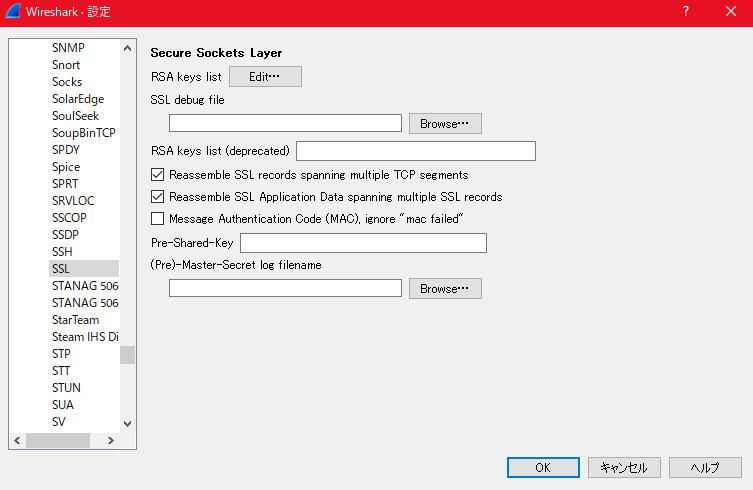Click the Wireshark shark fin title icon
Viewport: 753px width, 490px height.
[x=13, y=12]
